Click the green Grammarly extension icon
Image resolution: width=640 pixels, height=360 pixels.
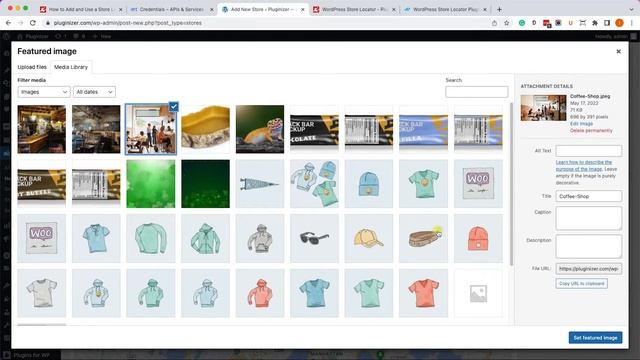pos(522,23)
